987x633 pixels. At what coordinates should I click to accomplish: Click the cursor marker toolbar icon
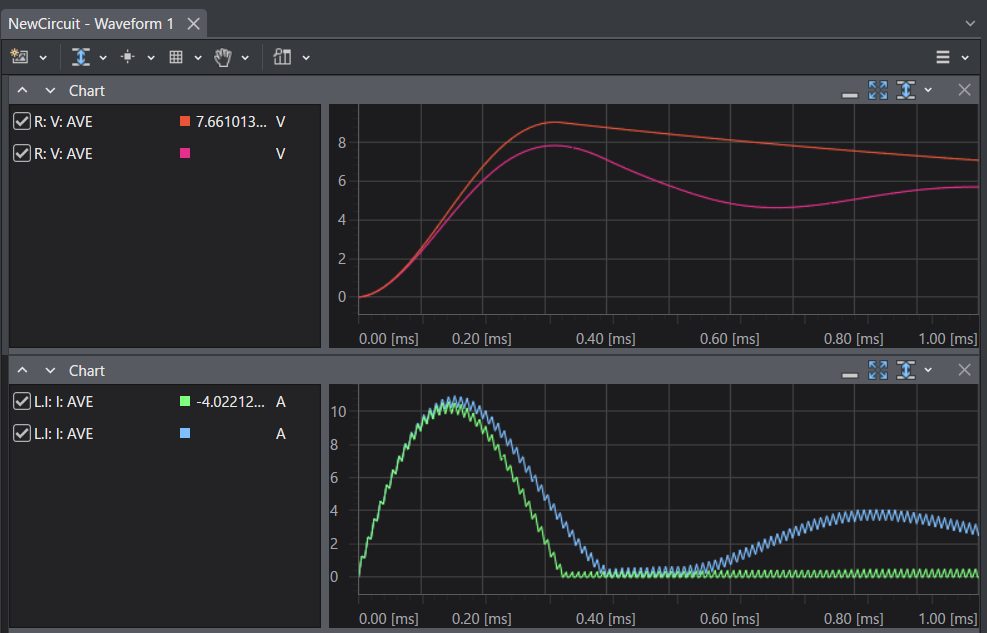pos(128,57)
